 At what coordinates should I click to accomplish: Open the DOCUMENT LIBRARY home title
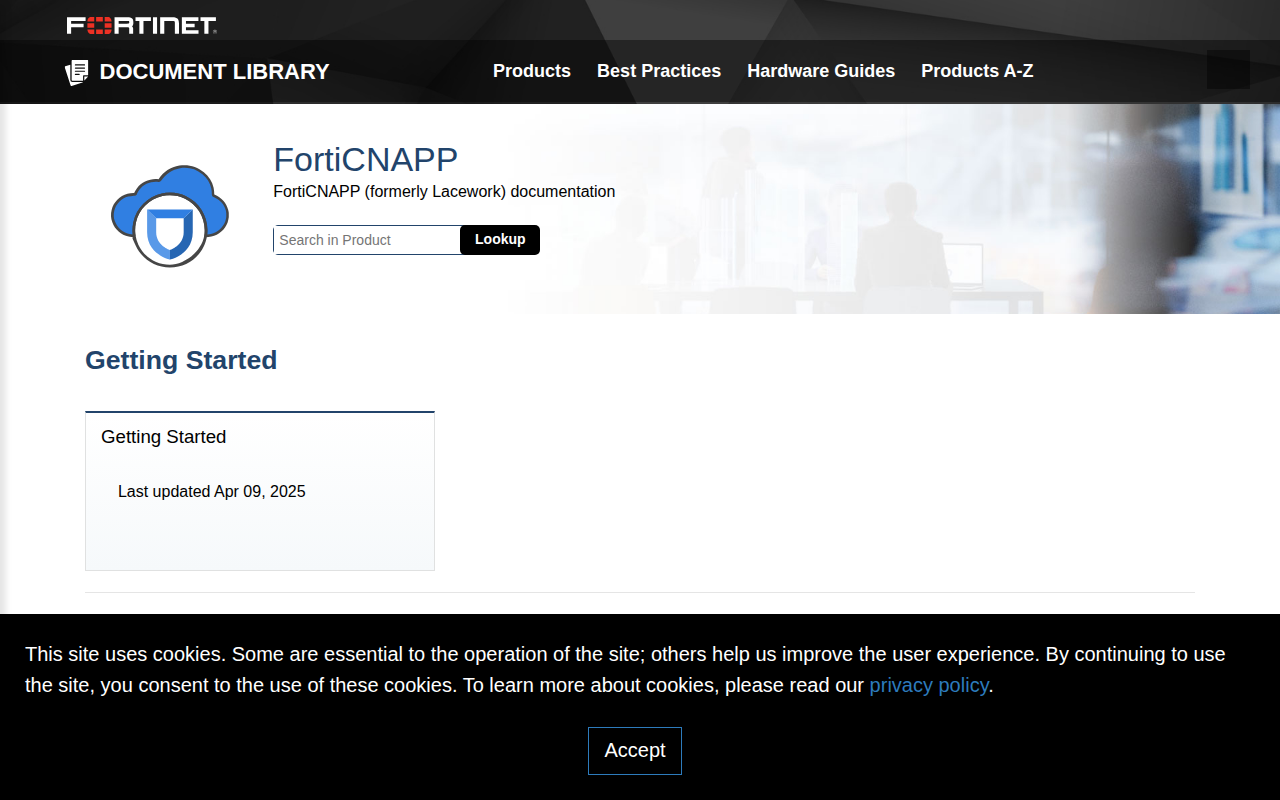214,72
